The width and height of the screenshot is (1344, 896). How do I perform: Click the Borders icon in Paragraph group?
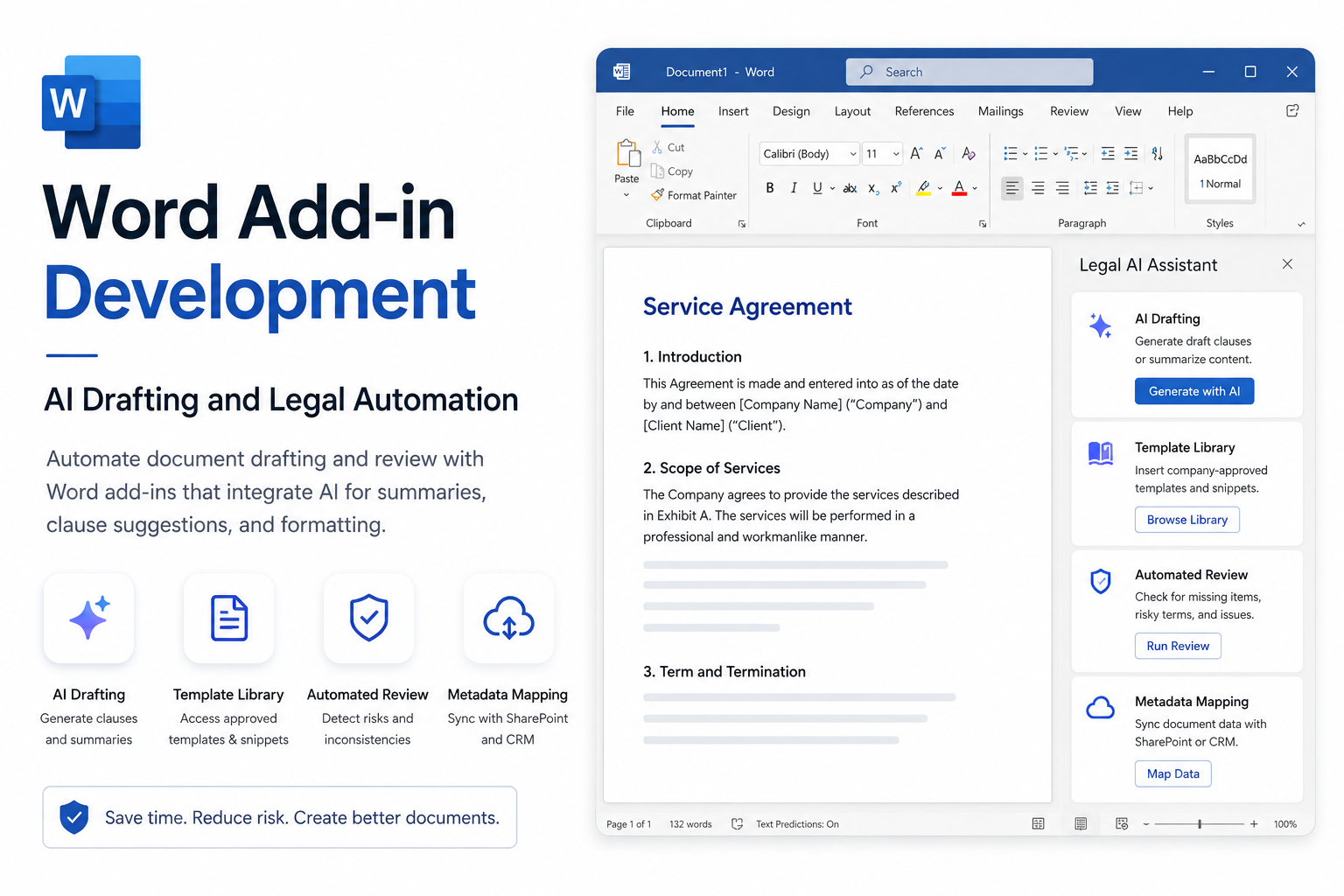click(1136, 187)
